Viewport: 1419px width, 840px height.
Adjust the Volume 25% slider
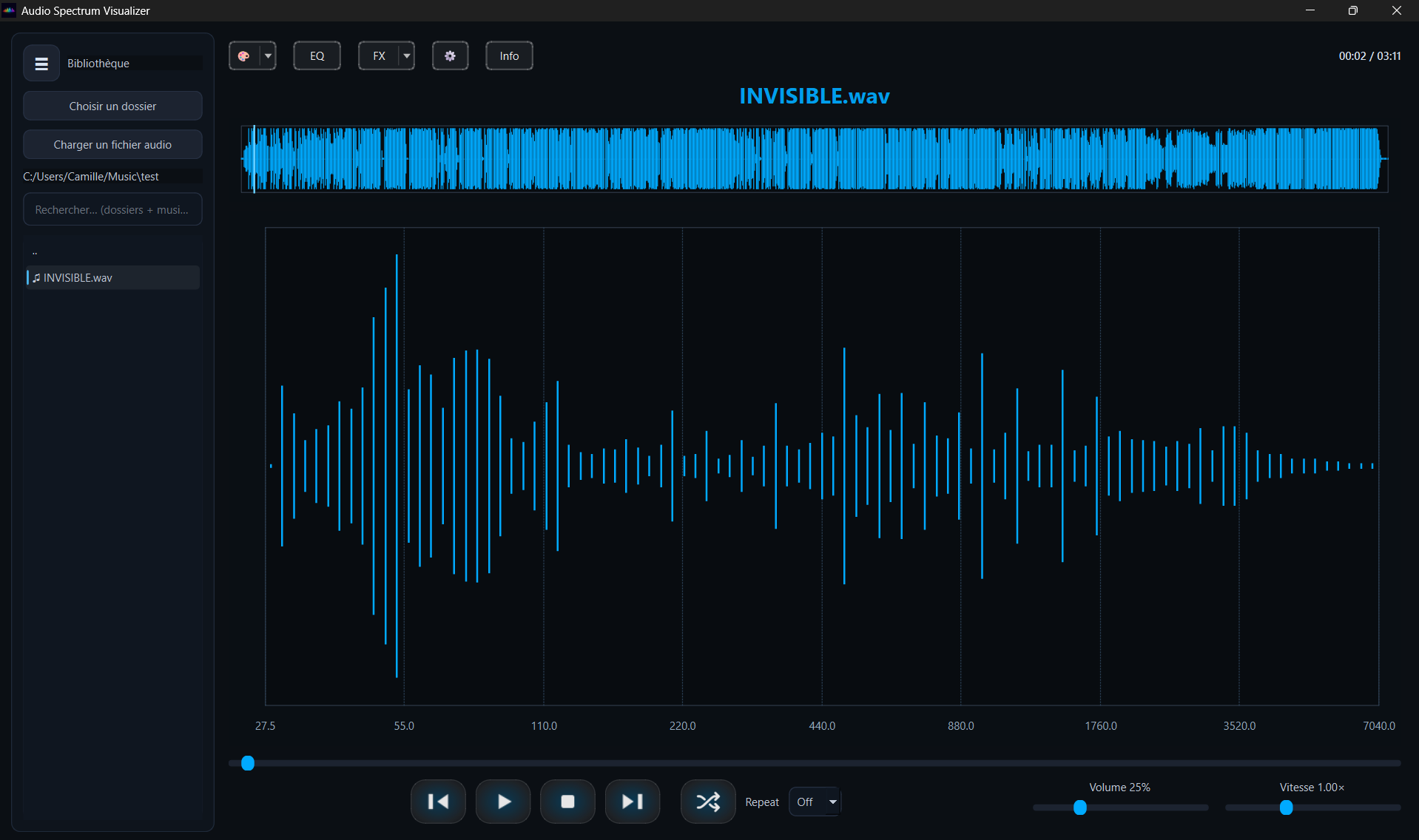pos(1079,808)
